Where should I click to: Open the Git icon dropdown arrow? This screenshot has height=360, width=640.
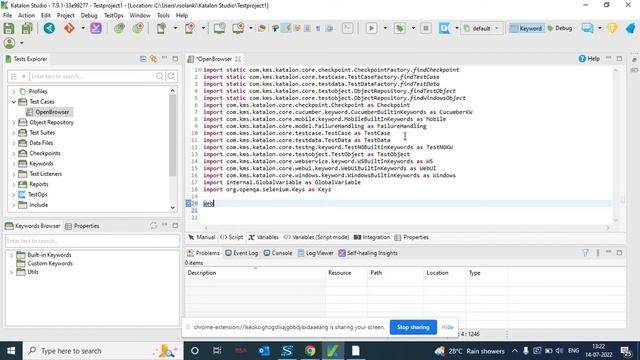tap(83, 28)
